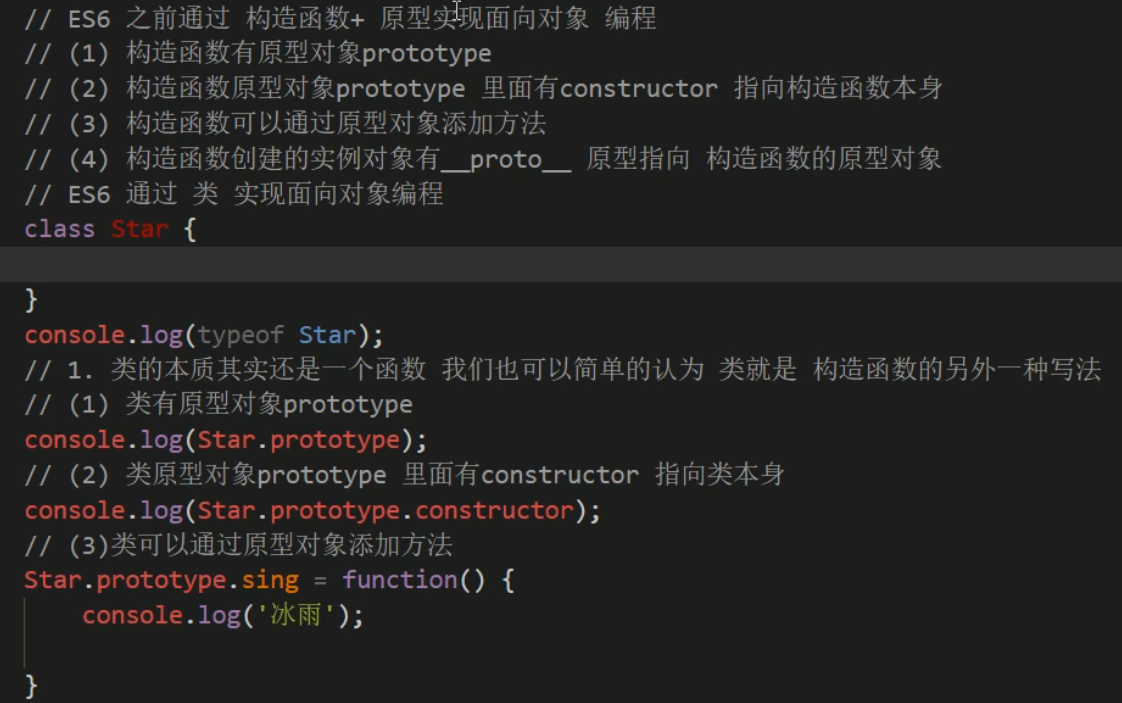Click 'constructor' in the console.log statement
Viewport: 1122px width, 703px height.
tap(495, 510)
